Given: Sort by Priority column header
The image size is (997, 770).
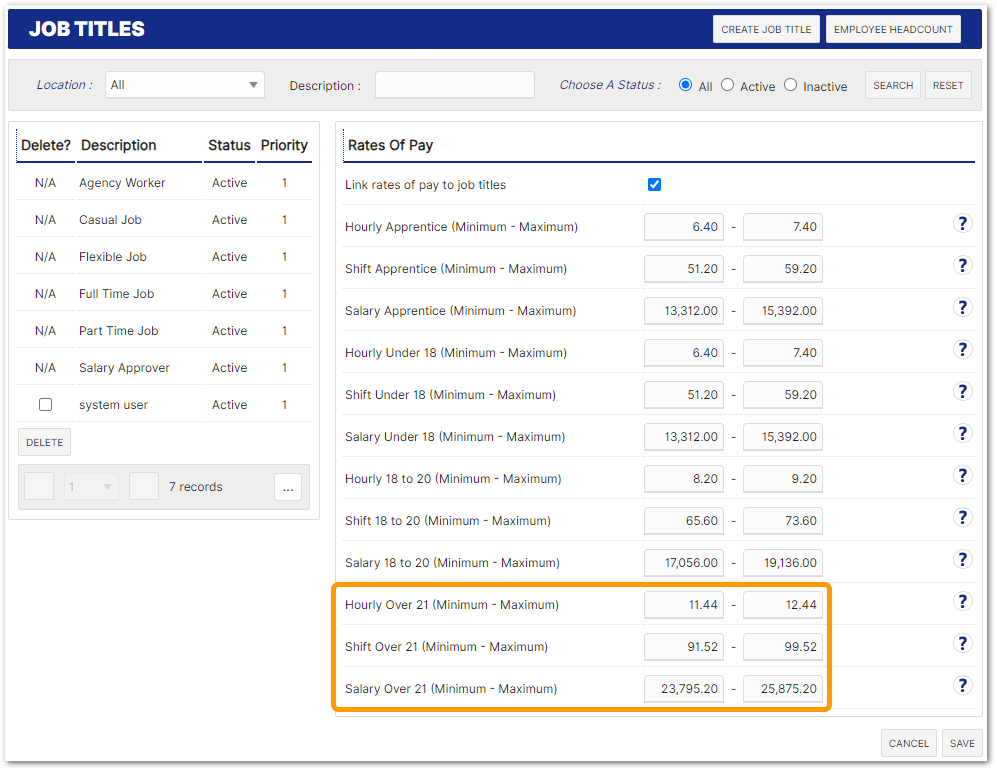Looking at the screenshot, I should (284, 145).
